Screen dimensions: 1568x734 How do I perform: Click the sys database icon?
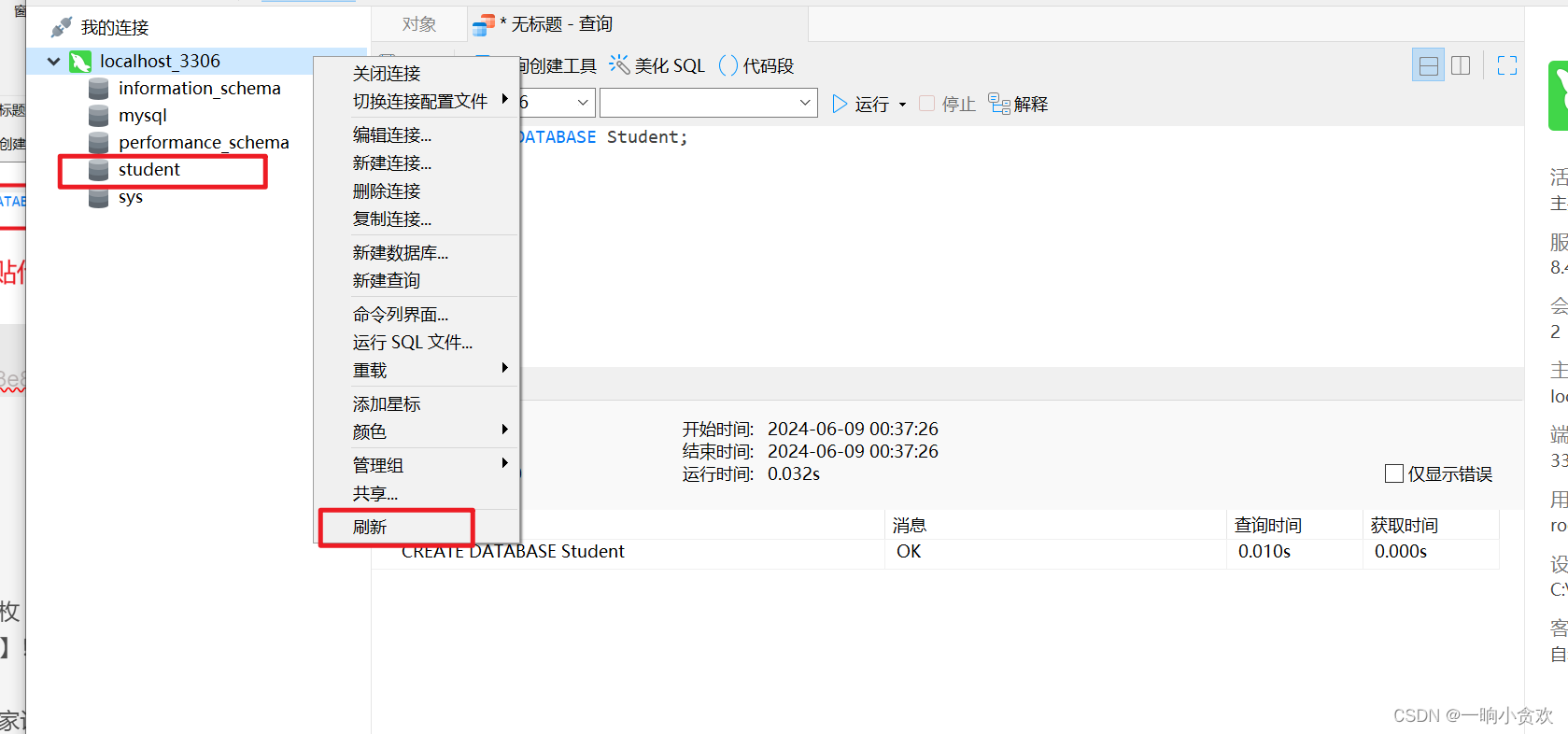pyautogui.click(x=98, y=197)
